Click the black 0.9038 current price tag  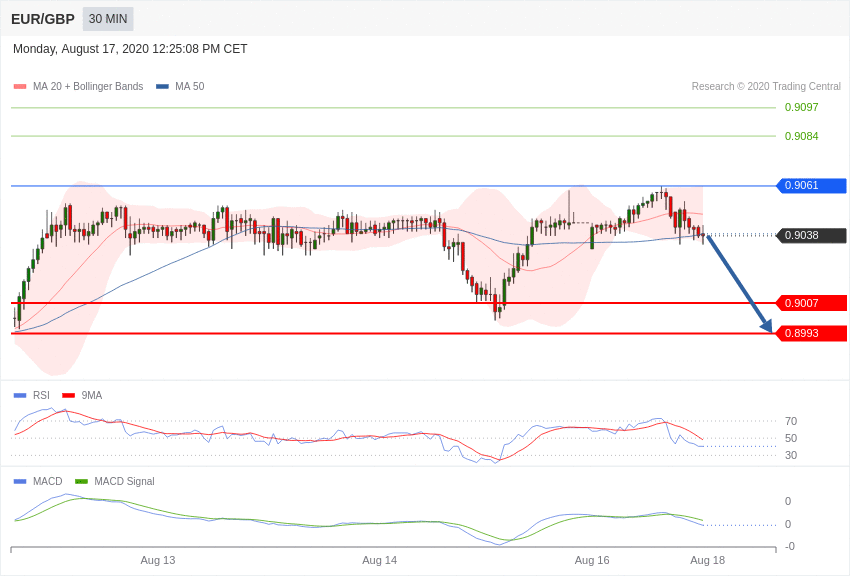click(812, 235)
